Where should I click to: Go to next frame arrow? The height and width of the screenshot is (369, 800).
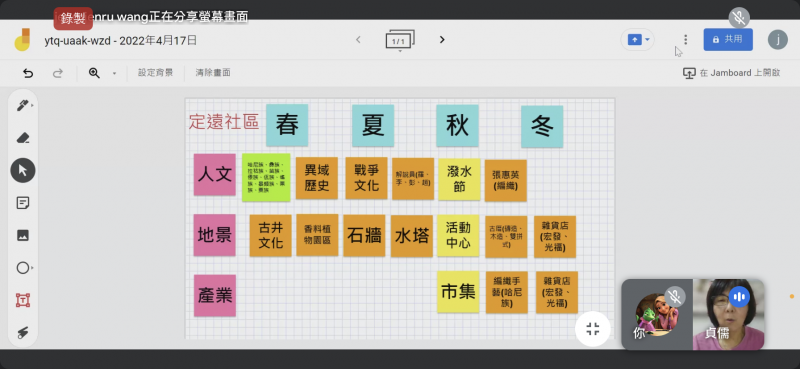coord(442,39)
